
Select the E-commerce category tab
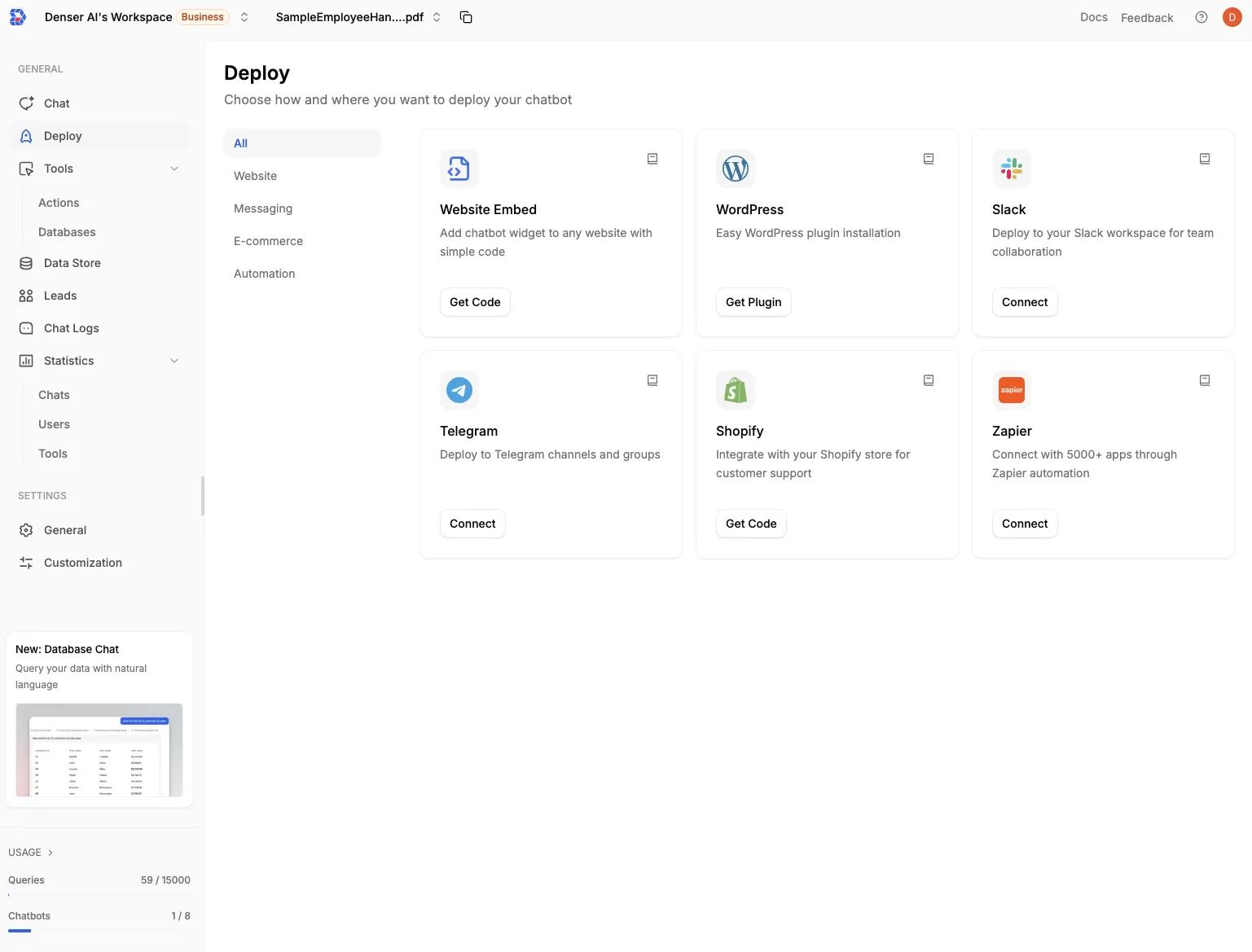(x=268, y=240)
